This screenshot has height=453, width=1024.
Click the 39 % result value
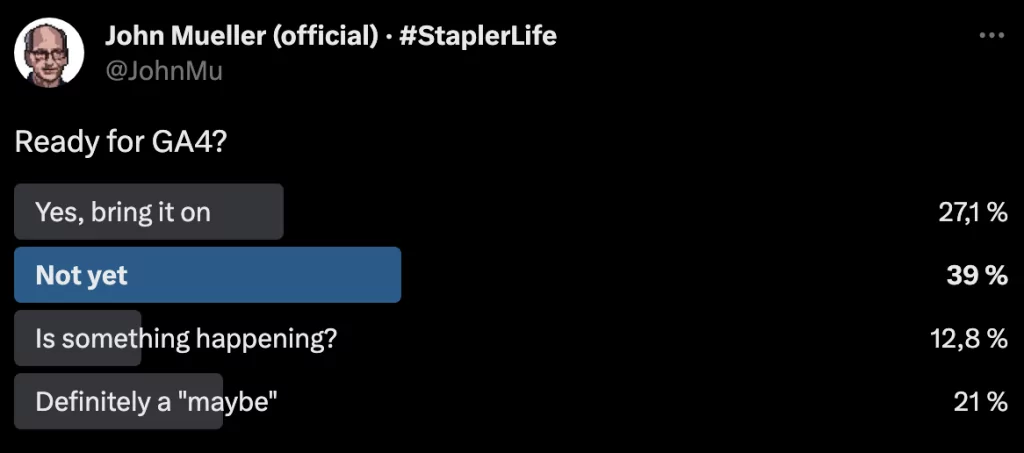pos(977,275)
